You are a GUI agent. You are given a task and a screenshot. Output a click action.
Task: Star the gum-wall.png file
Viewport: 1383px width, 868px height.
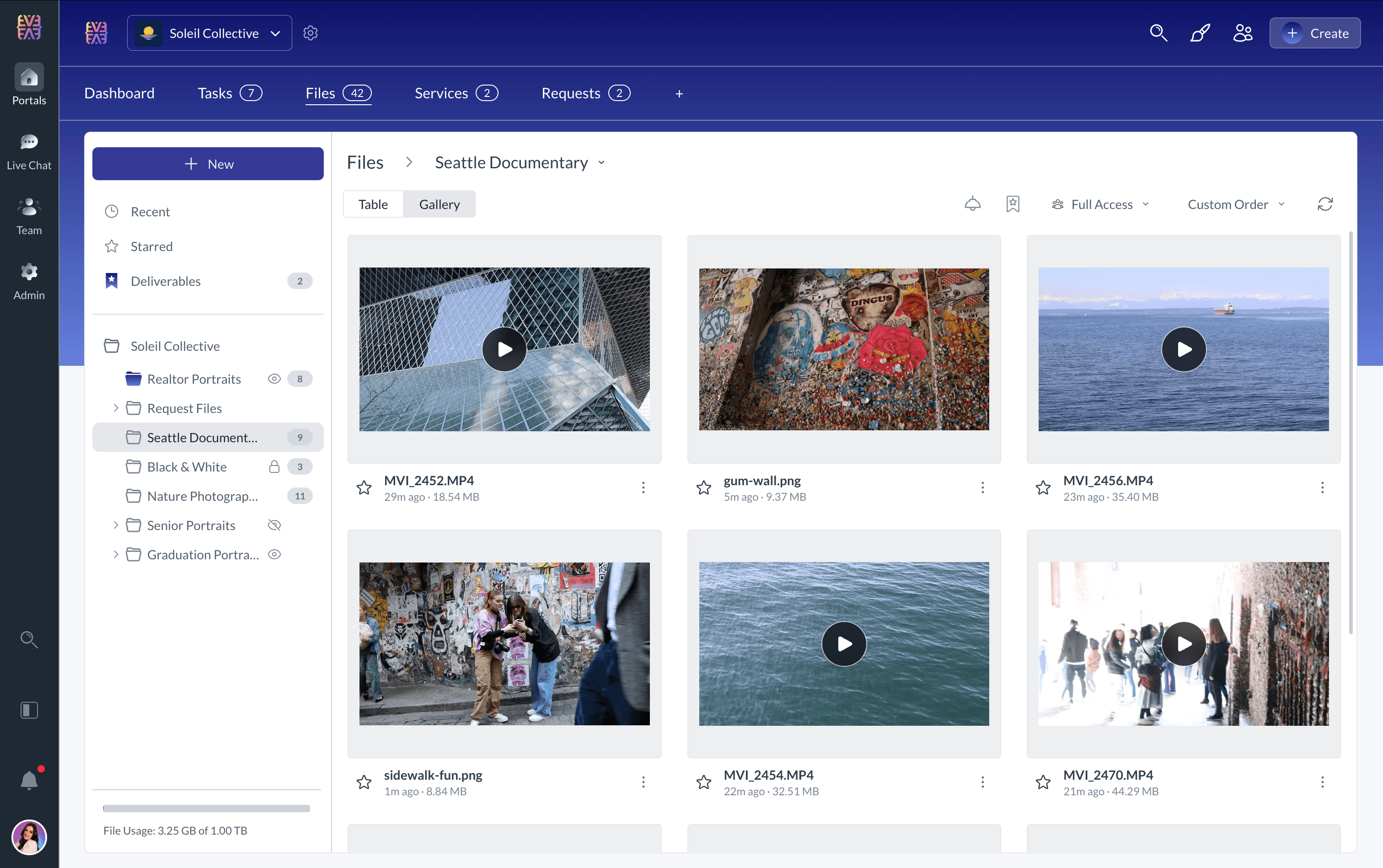[704, 488]
